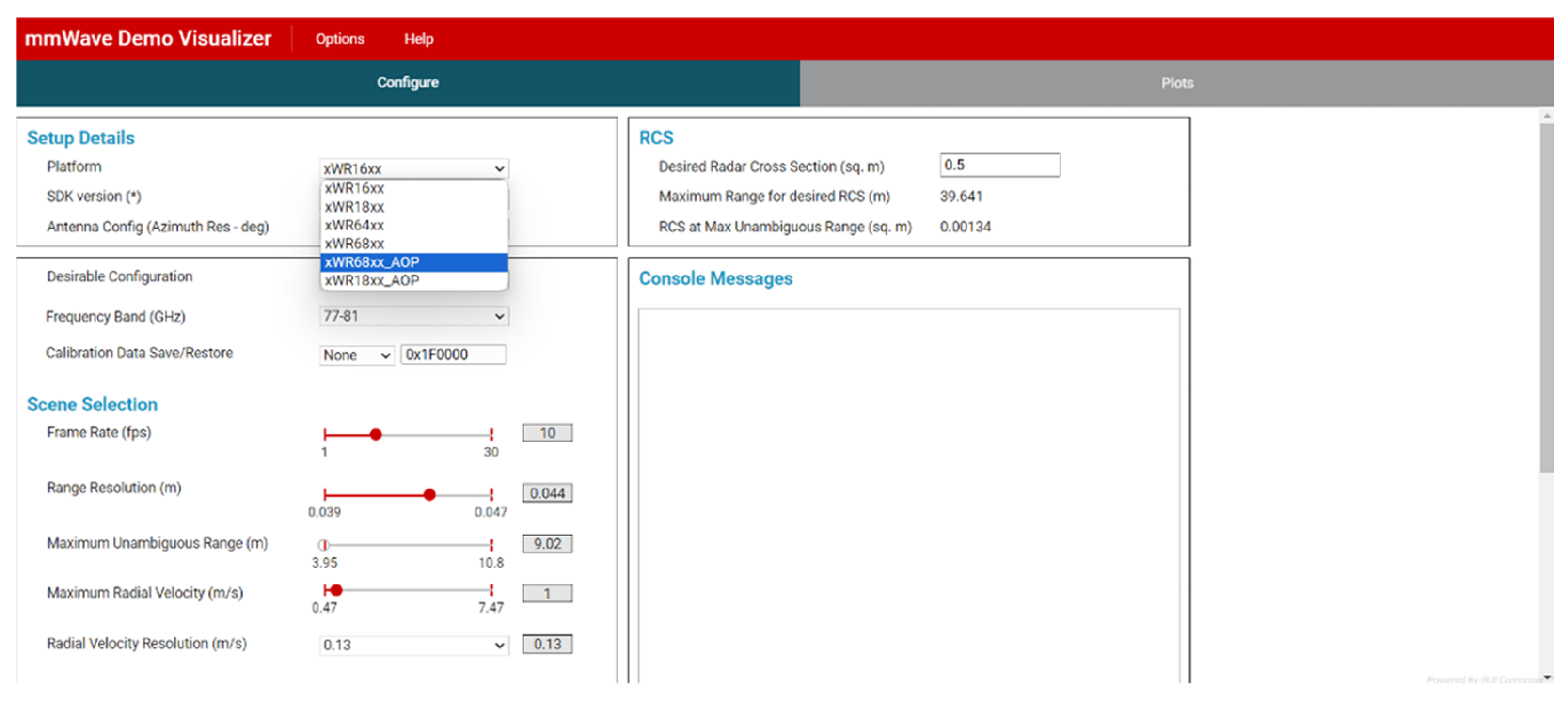Expand Frequency Band 77-81 dropdown
Image resolution: width=1568 pixels, height=702 pixels.
[x=414, y=316]
